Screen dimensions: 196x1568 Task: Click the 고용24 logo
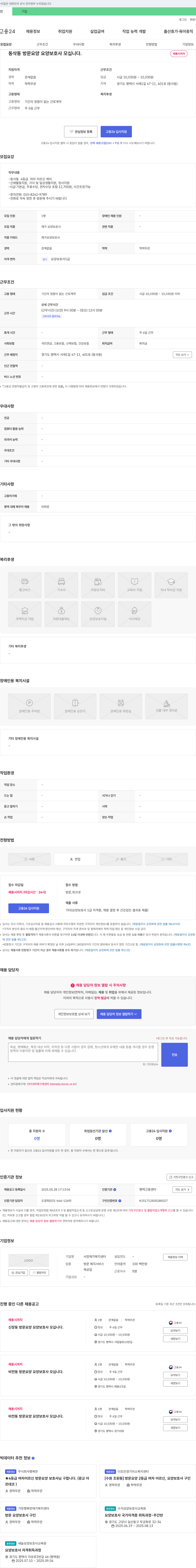[7, 32]
